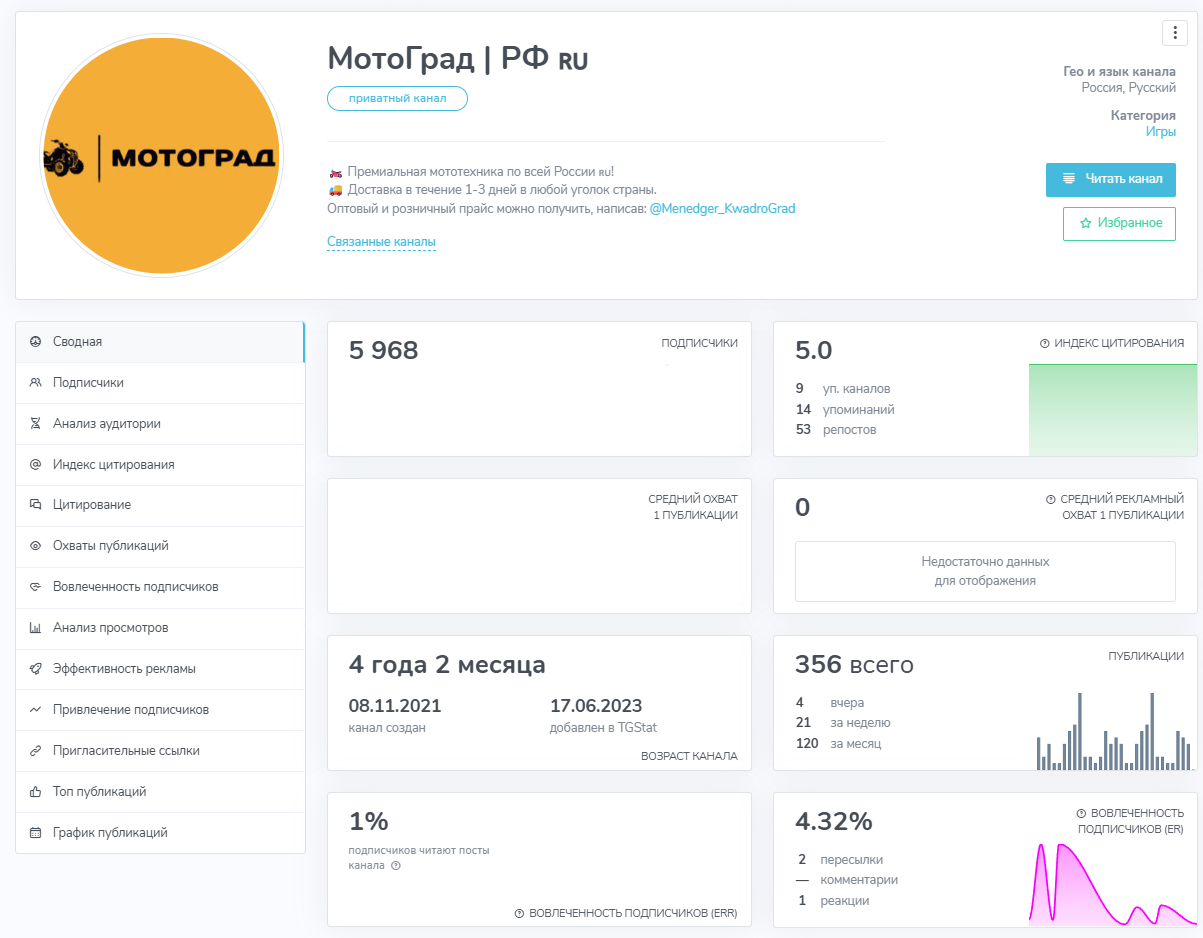Click the Анализ аудитории hourglass icon

pyautogui.click(x=35, y=424)
